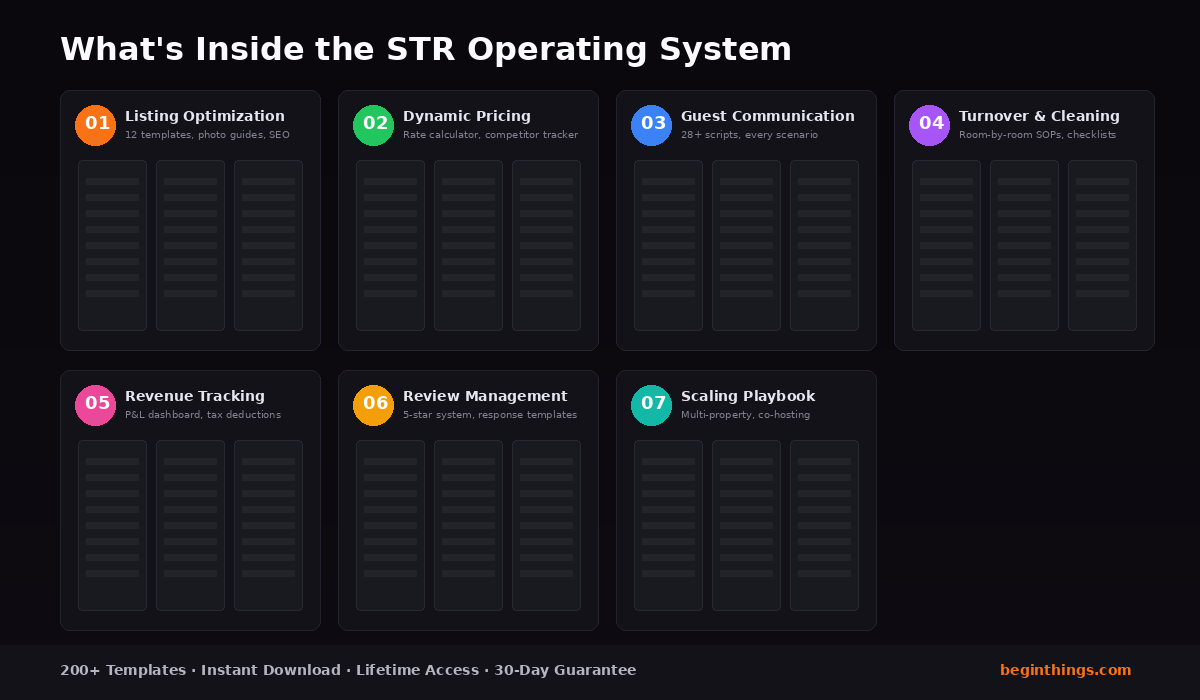
Task: Click the orange 01 badge
Action: (95, 125)
